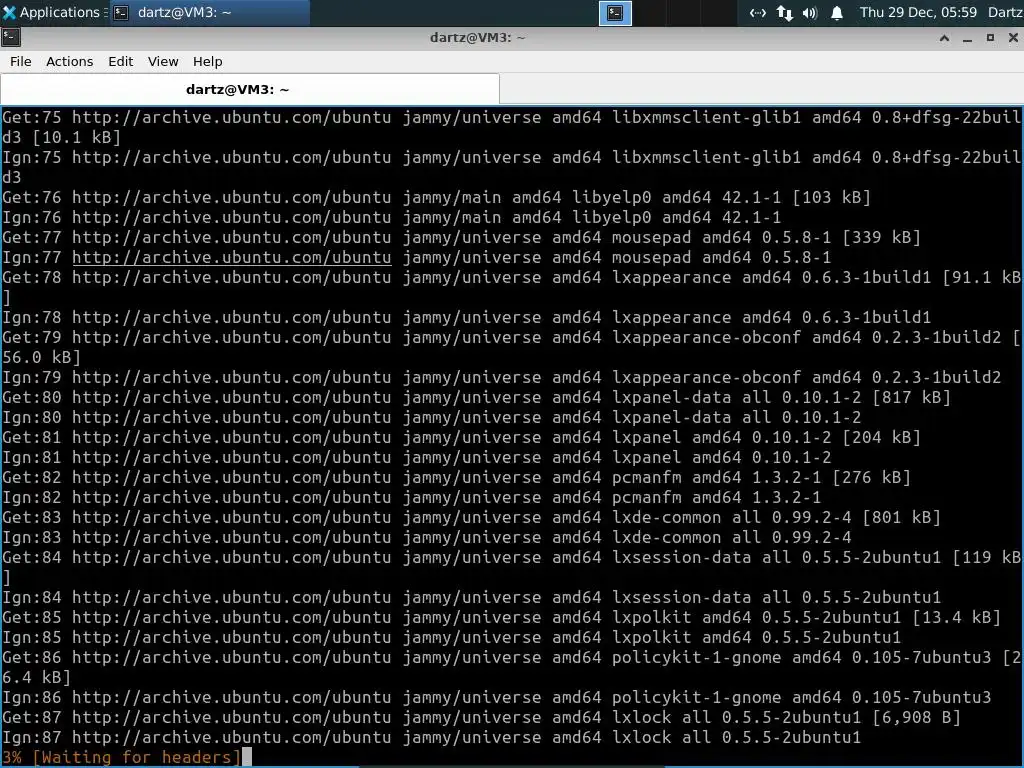Click the highlighted terminal icon in the top panel

pos(615,13)
